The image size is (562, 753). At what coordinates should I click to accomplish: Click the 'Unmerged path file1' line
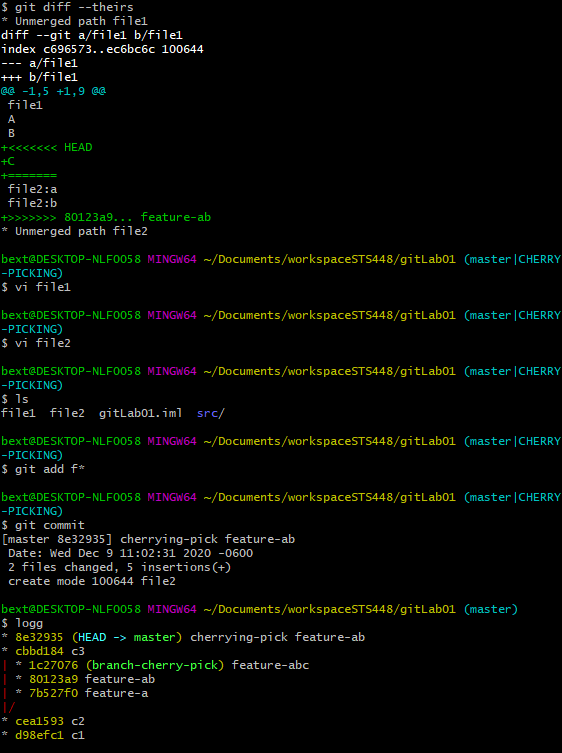pos(74,21)
